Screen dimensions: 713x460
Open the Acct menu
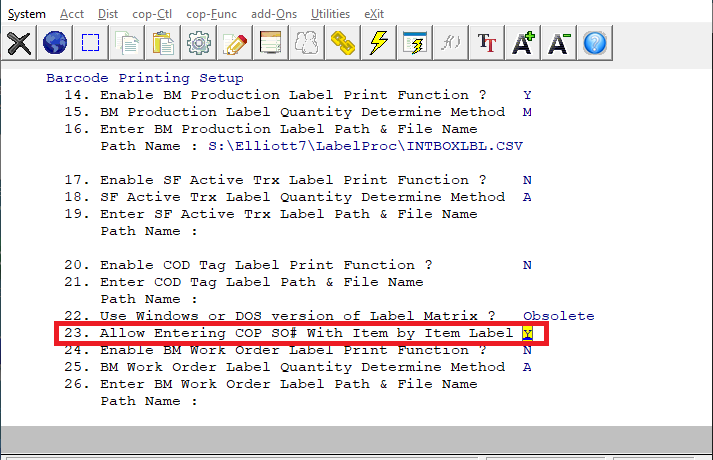72,14
